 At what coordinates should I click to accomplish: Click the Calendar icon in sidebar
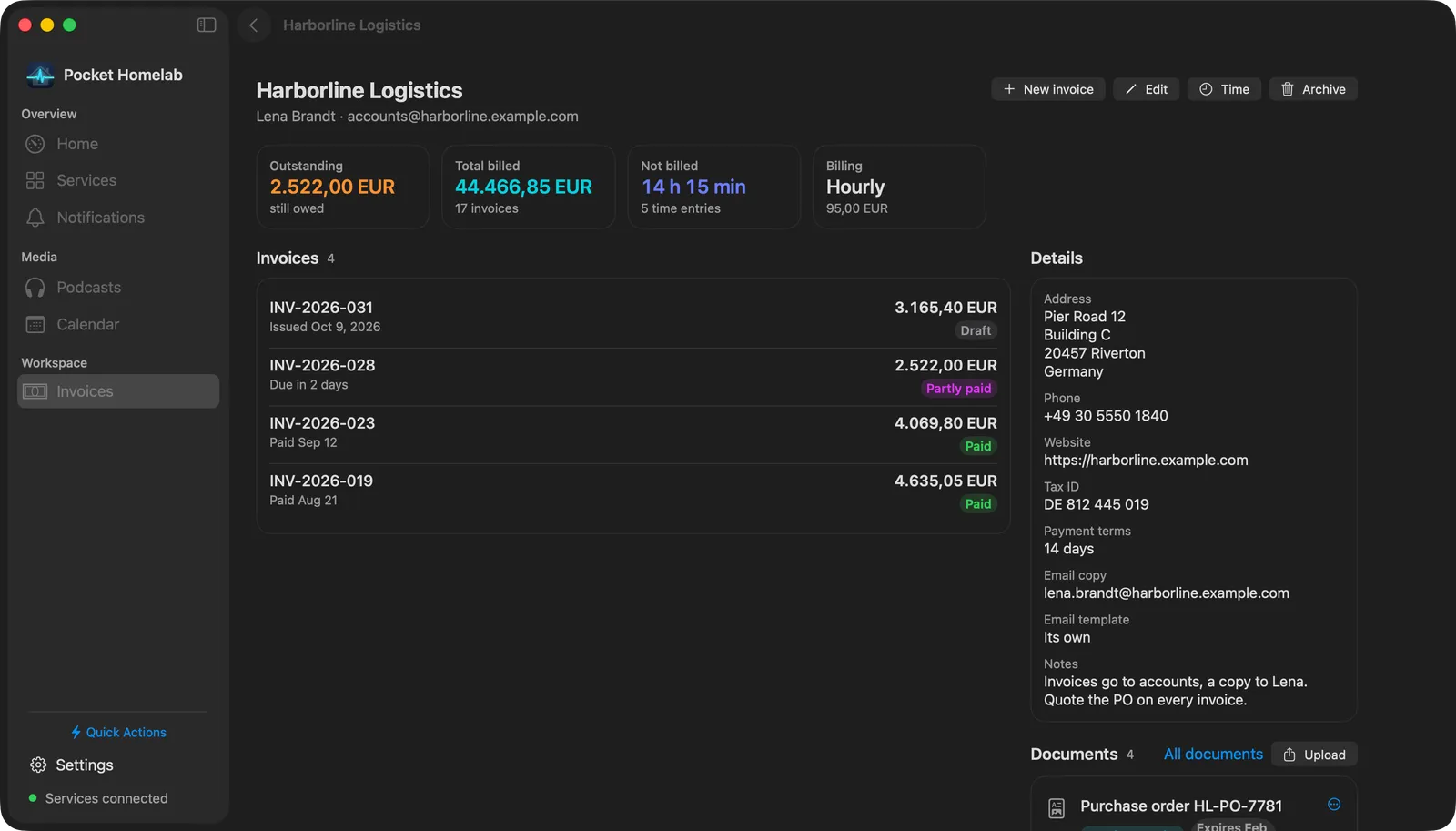(x=35, y=325)
